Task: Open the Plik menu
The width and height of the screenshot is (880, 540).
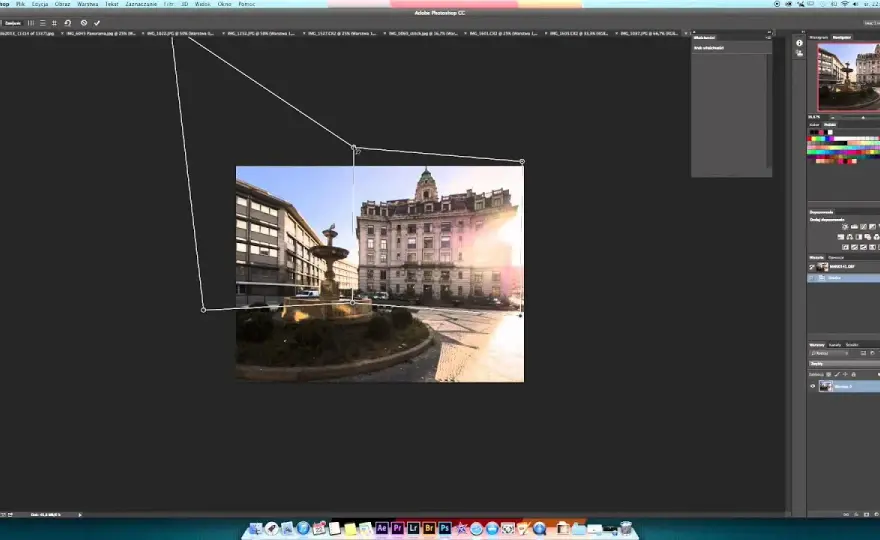Action: tap(20, 4)
